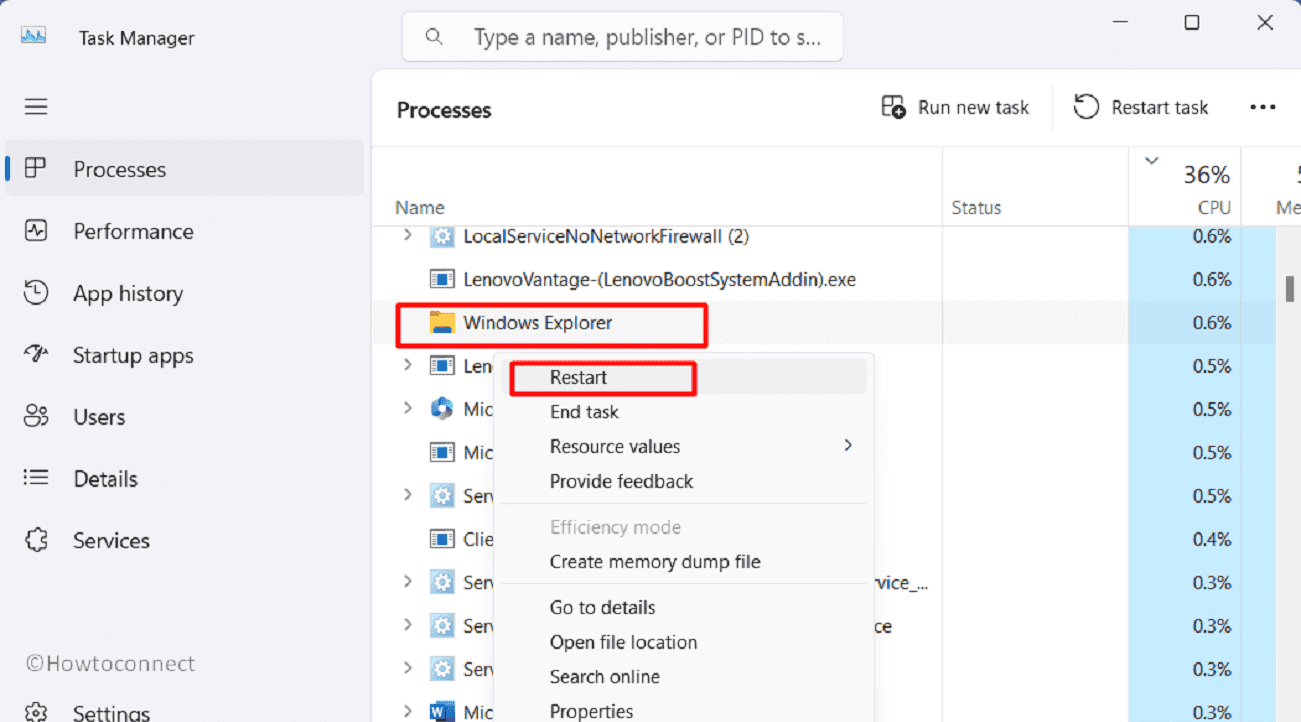Viewport: 1301px width, 722px height.
Task: Open the Resource values submenu arrow
Action: coord(848,445)
